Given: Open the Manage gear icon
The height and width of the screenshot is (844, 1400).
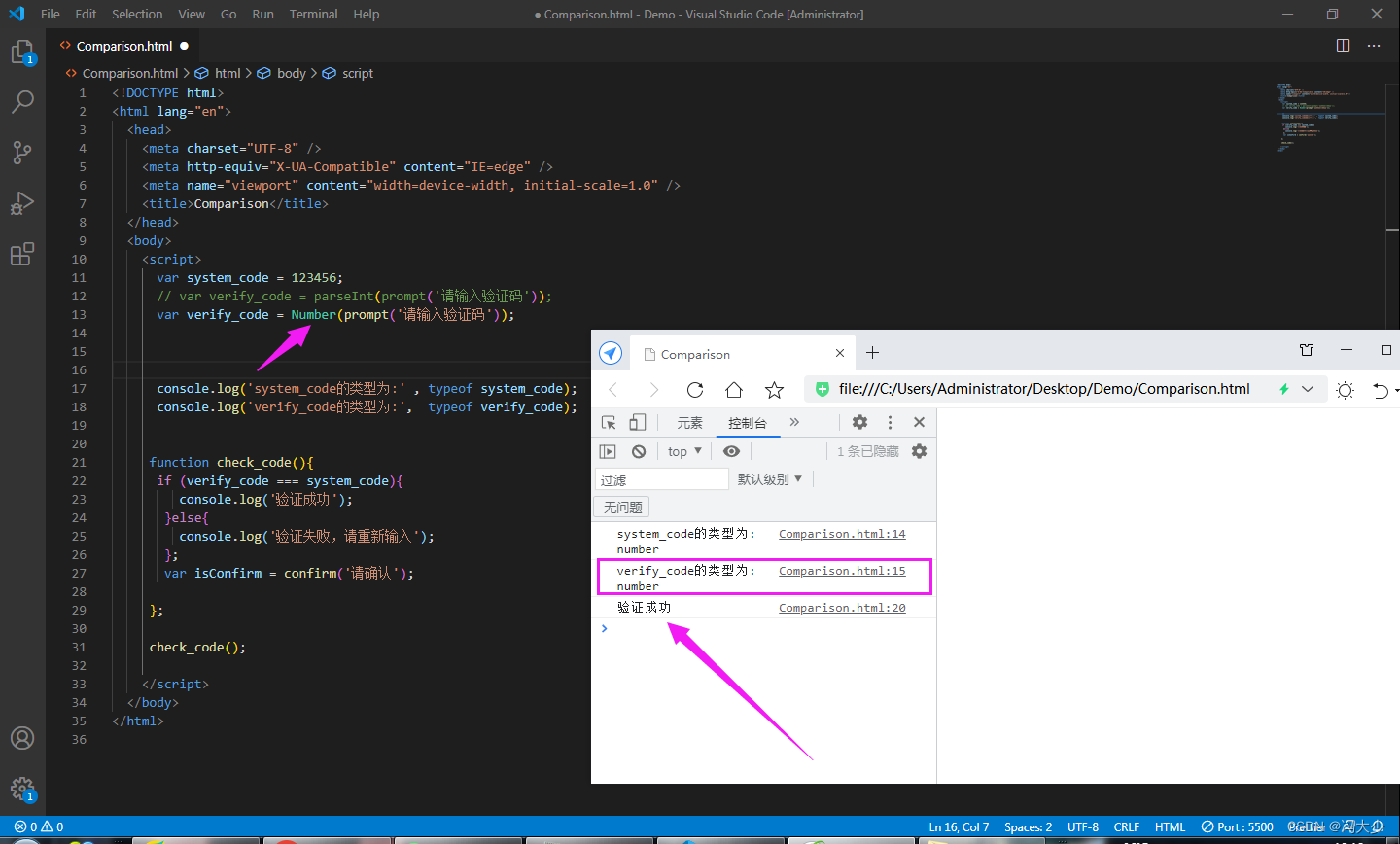Looking at the screenshot, I should tap(22, 789).
